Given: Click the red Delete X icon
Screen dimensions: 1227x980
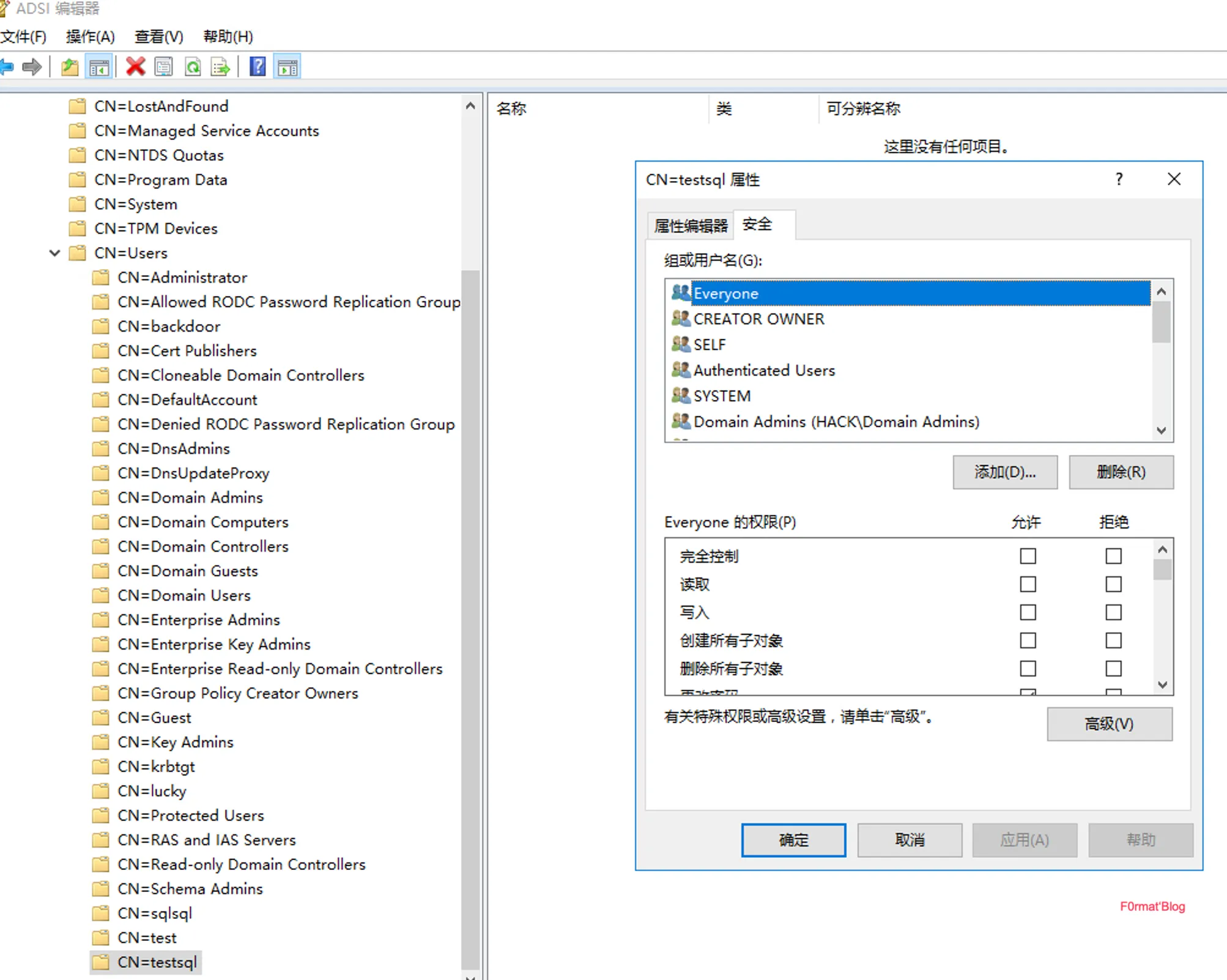Looking at the screenshot, I should [135, 67].
